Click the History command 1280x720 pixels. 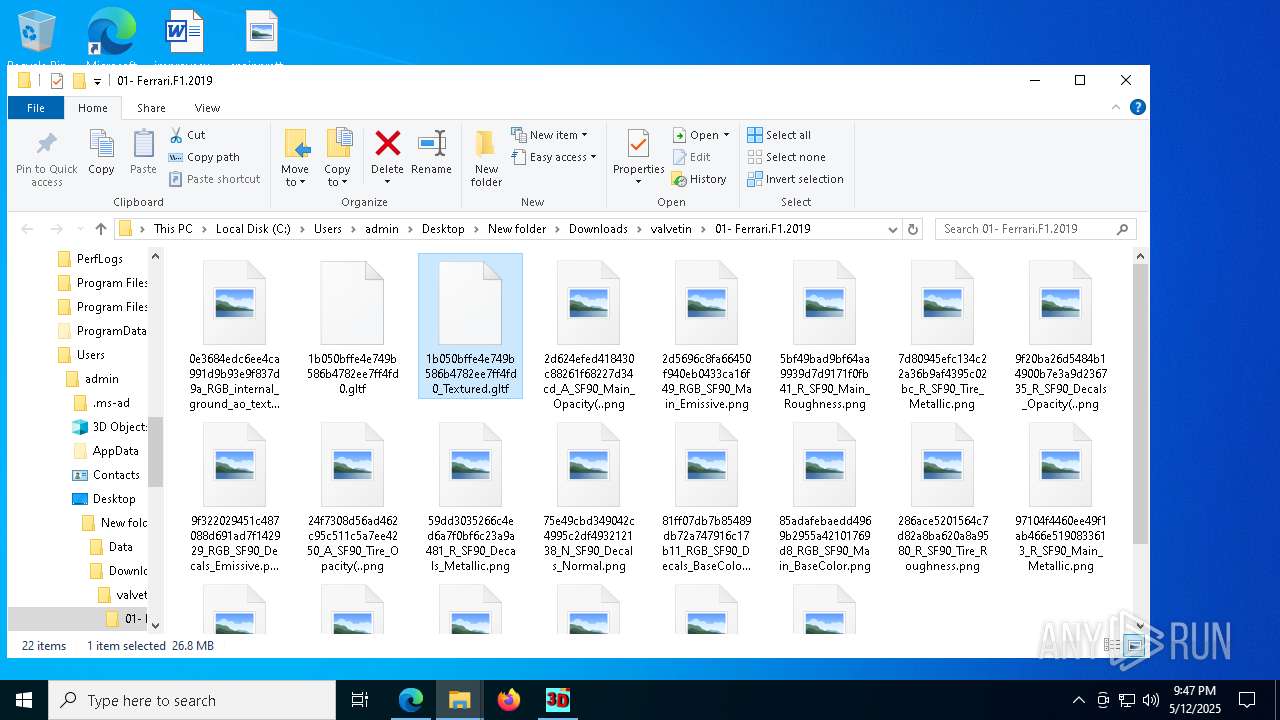coord(698,179)
